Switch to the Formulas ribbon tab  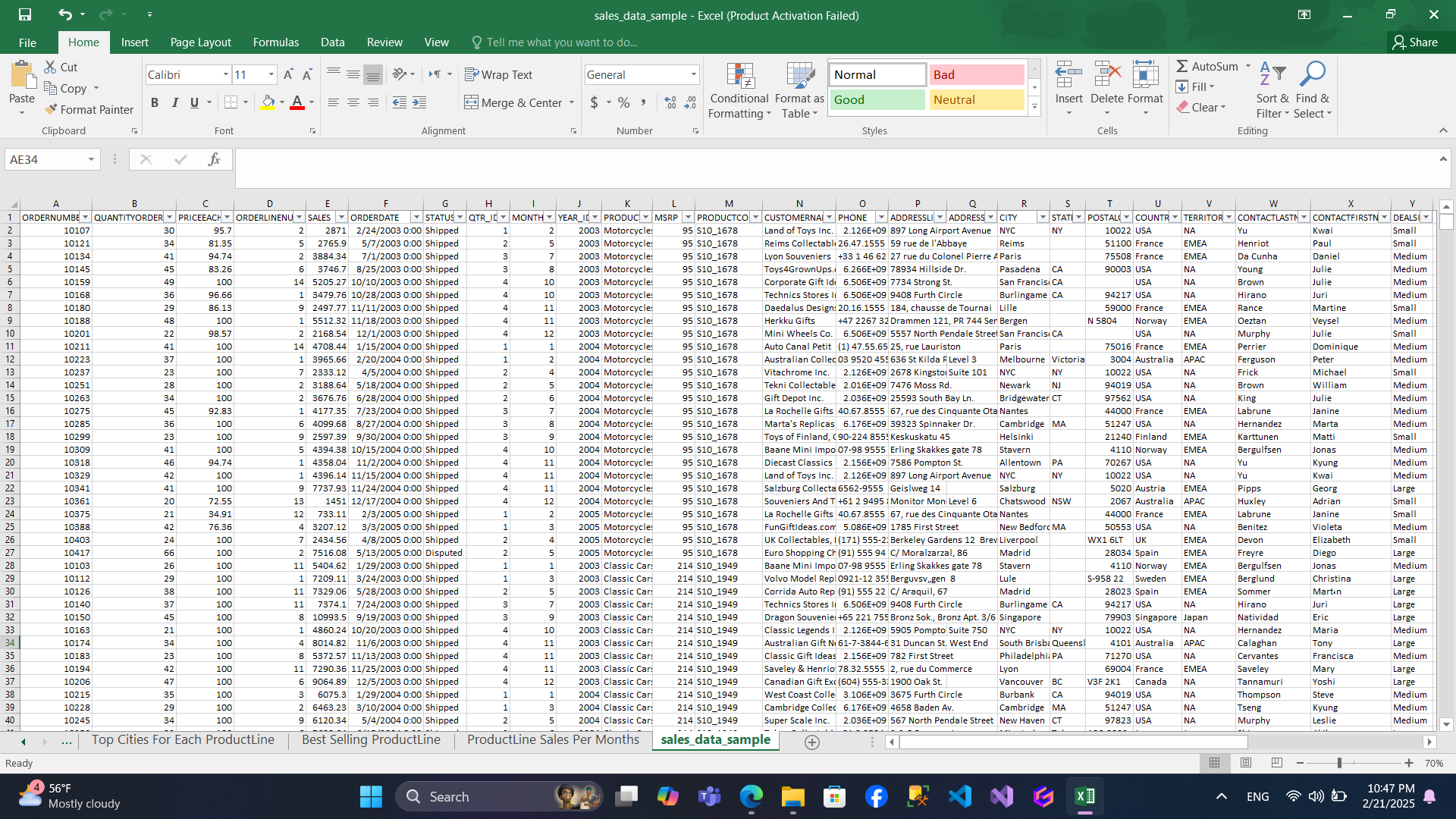tap(275, 42)
